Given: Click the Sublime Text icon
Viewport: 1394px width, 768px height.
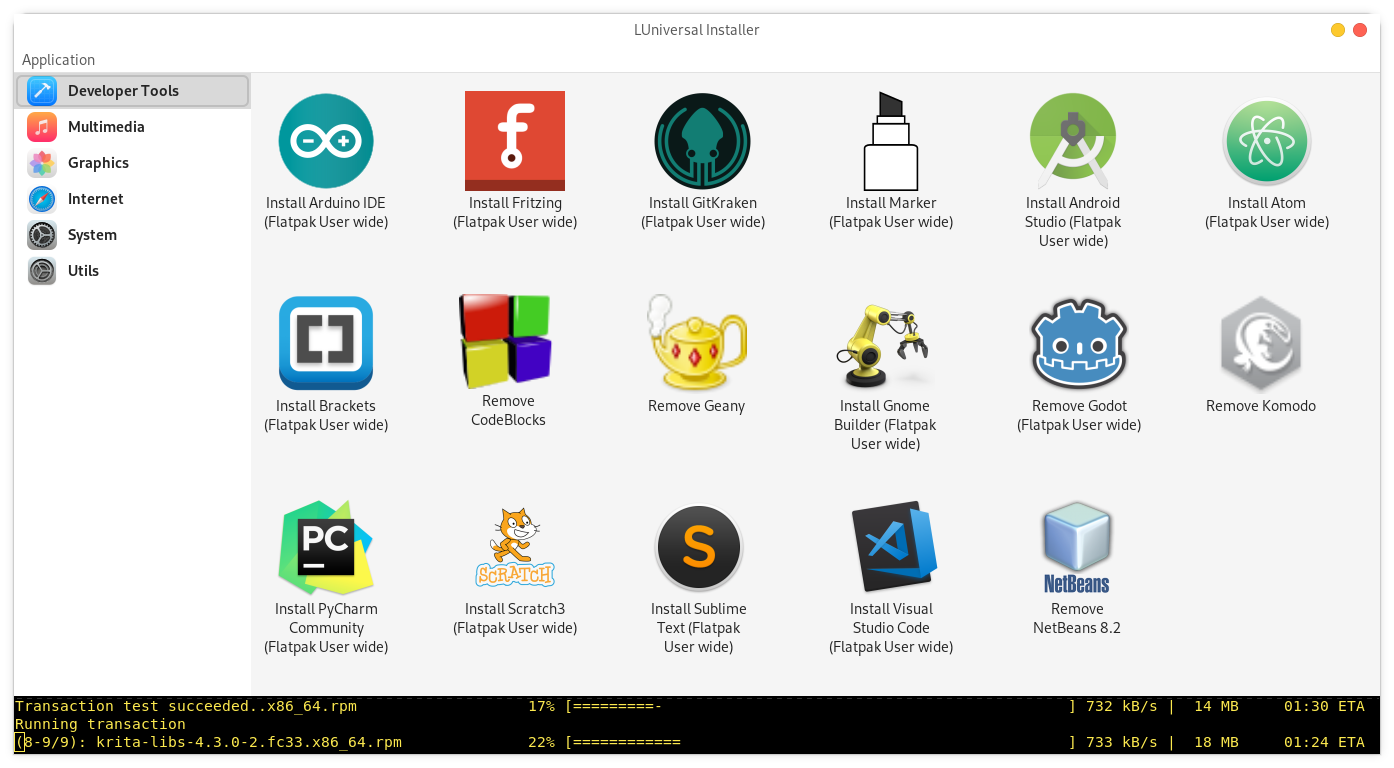Looking at the screenshot, I should (x=698, y=547).
